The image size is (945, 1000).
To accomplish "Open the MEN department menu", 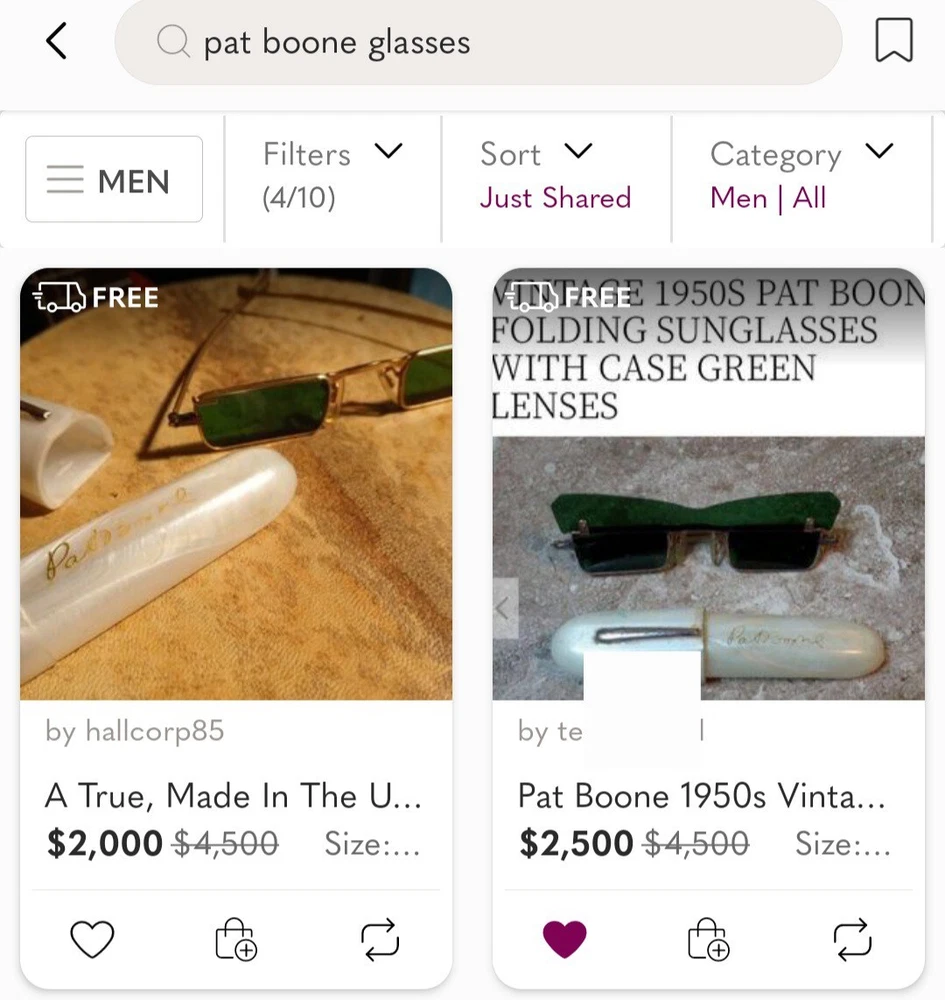I will coord(114,180).
